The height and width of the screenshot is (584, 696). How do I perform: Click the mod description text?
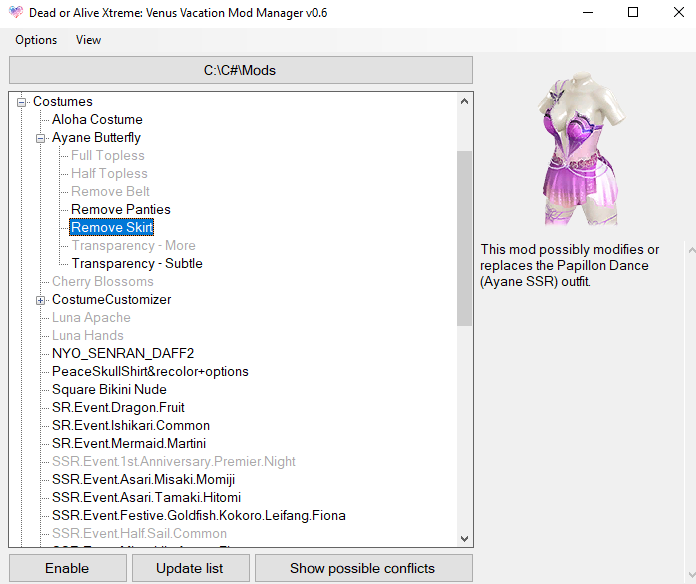point(569,265)
